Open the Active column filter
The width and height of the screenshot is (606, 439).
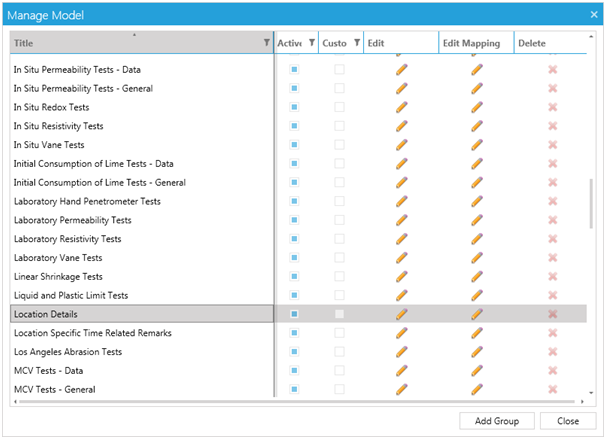click(311, 43)
